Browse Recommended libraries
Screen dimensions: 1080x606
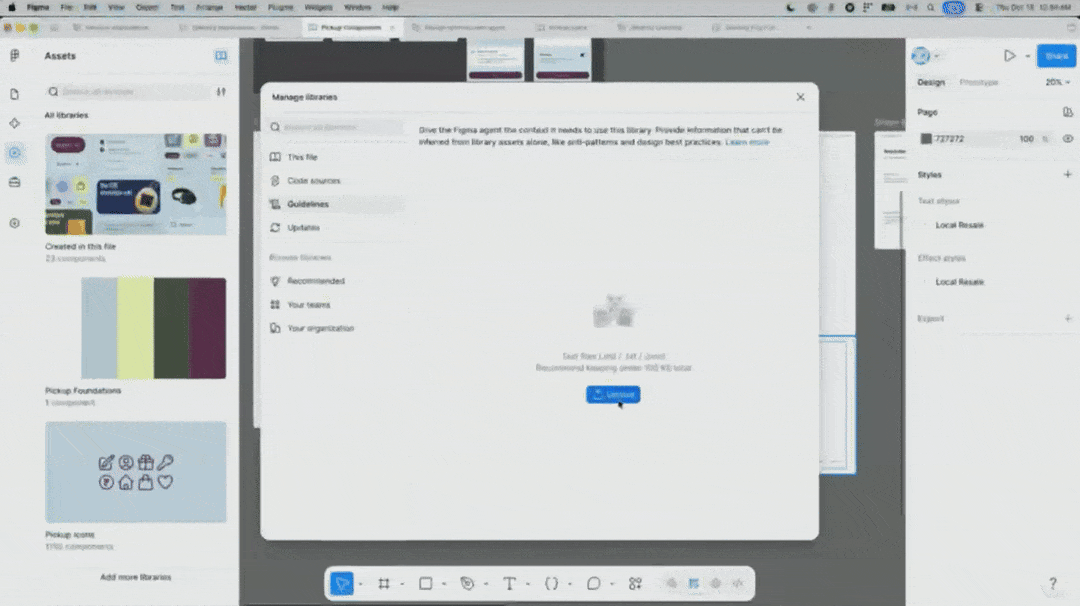tap(336, 281)
